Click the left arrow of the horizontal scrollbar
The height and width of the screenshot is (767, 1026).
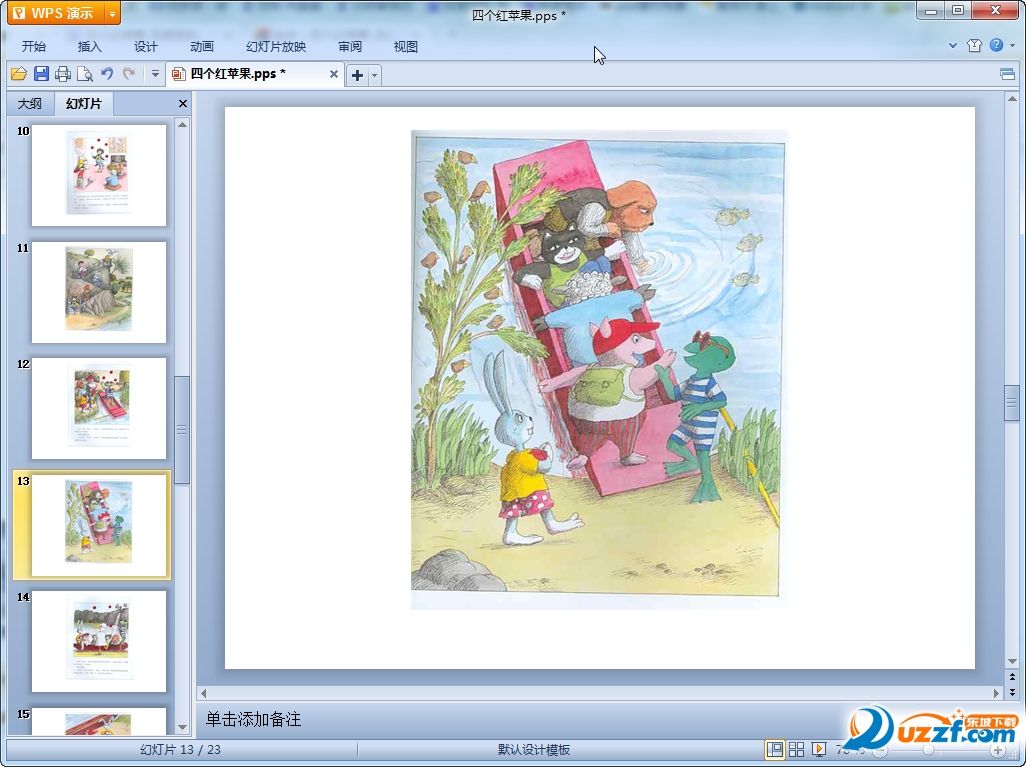tap(203, 693)
